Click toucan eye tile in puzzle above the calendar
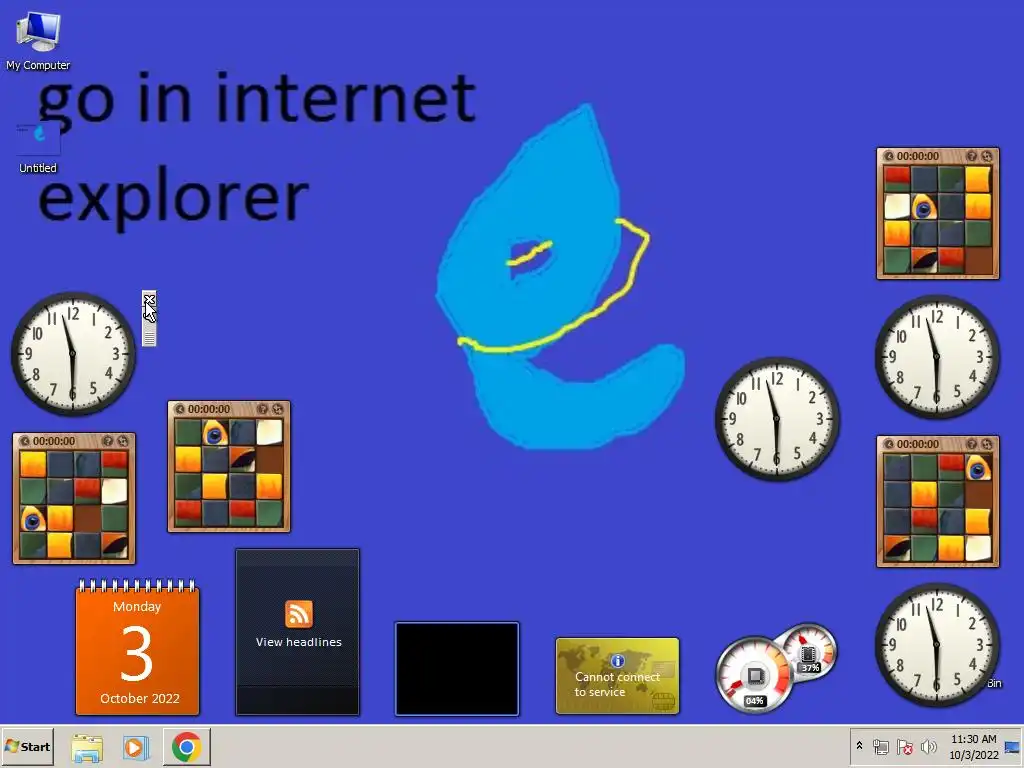Screen dimensions: 1024x768 pos(33,519)
